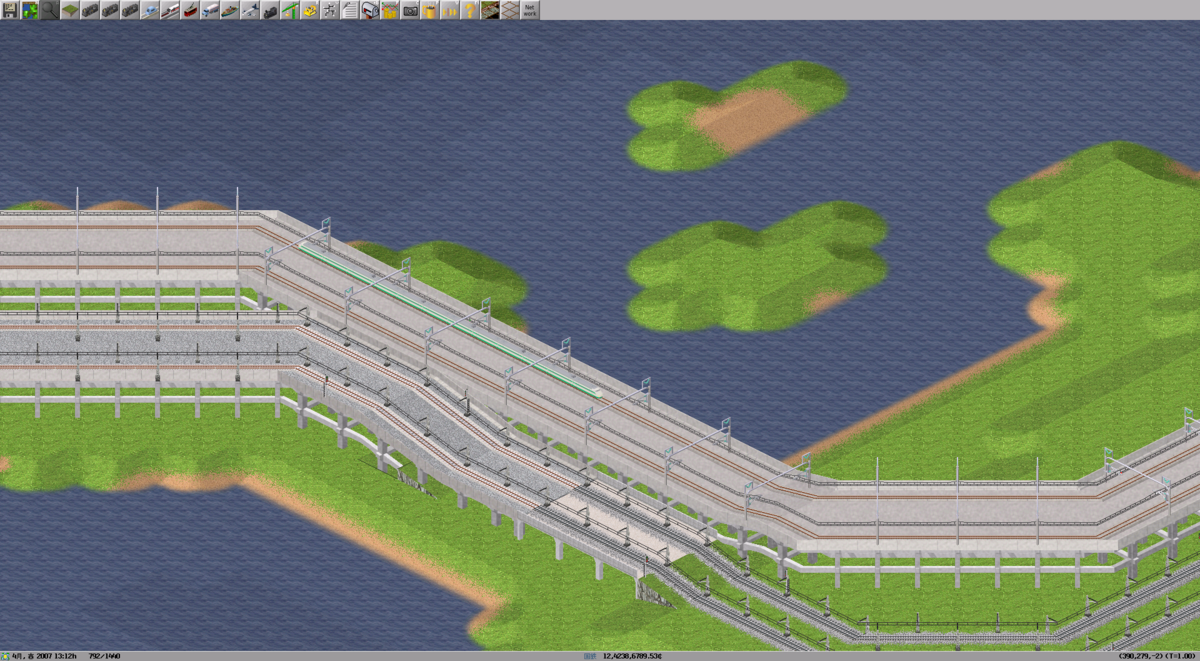Select the magnifier query tool
Screen dimensions: 1200x661
pos(50,10)
